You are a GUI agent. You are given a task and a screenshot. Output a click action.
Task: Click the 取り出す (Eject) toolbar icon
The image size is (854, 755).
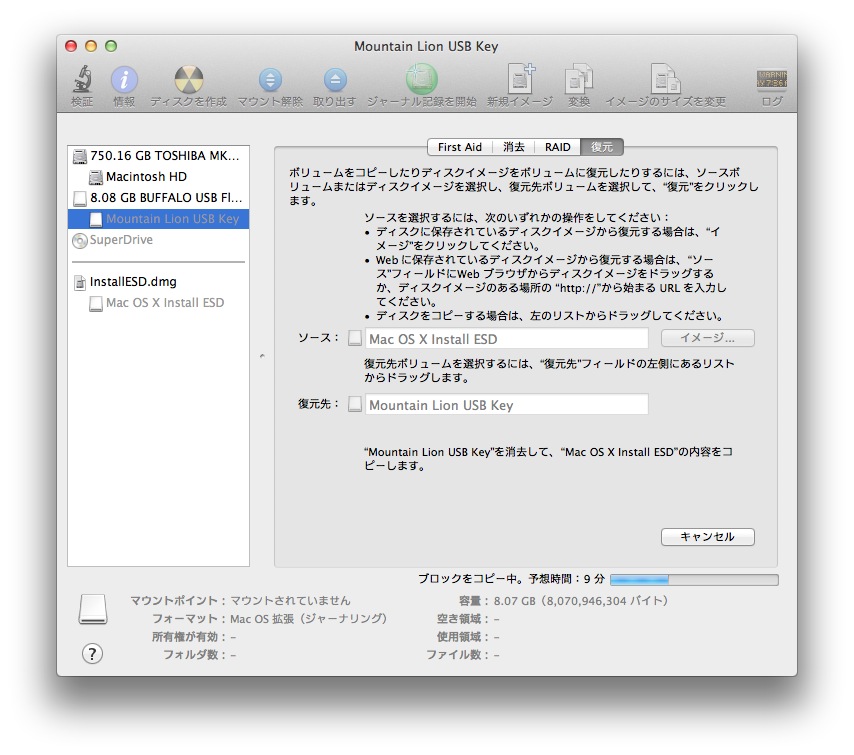pos(335,80)
